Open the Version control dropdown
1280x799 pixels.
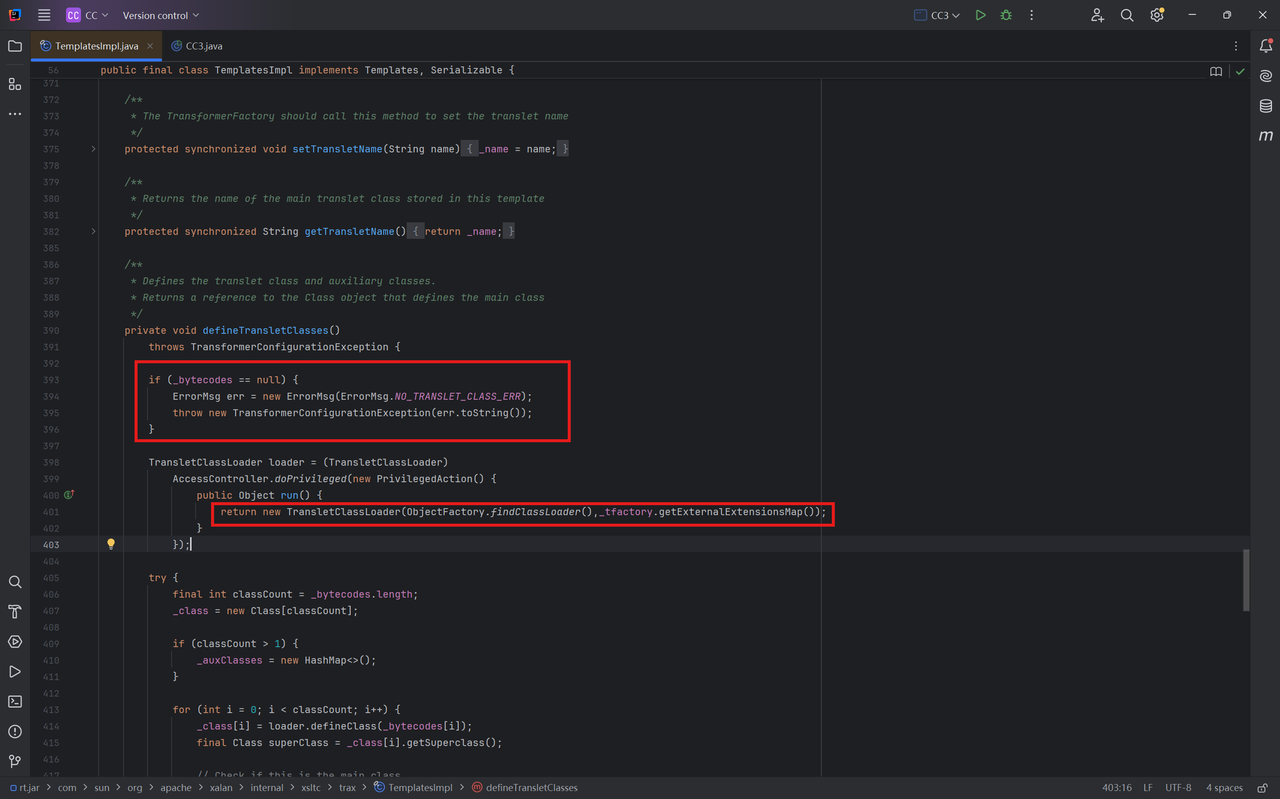[x=160, y=15]
